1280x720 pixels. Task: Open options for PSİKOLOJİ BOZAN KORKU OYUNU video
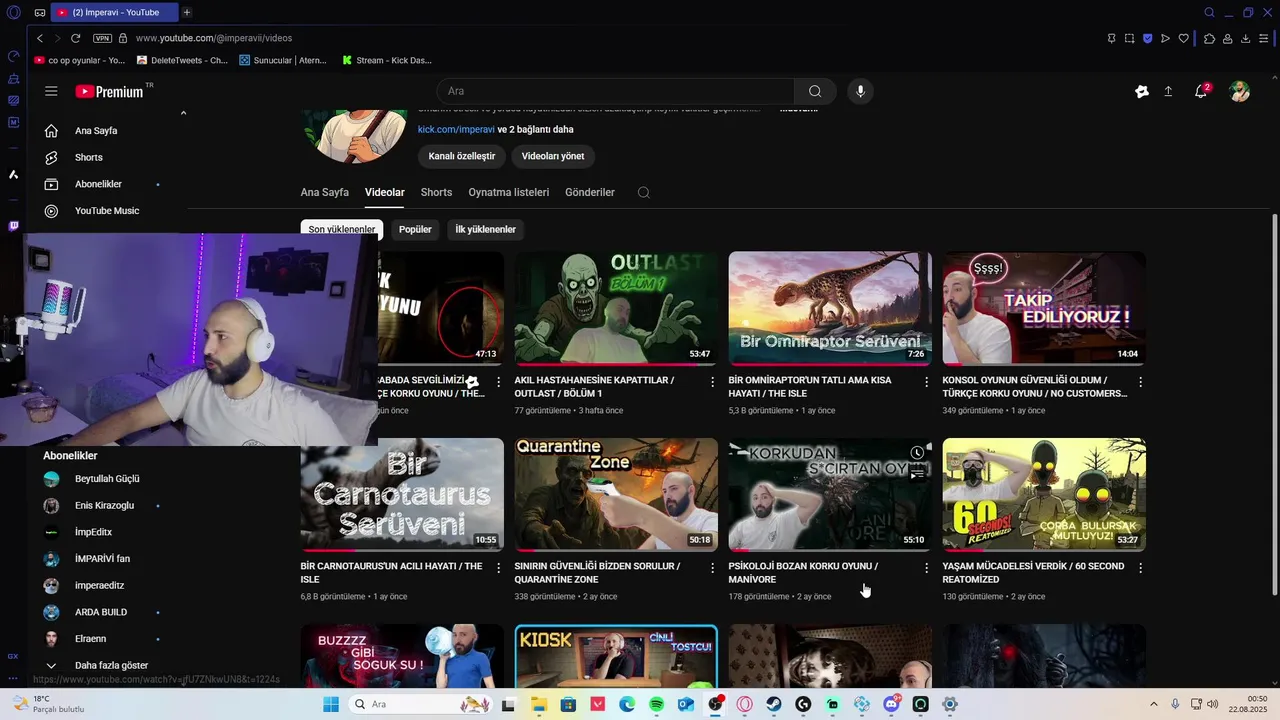[926, 568]
